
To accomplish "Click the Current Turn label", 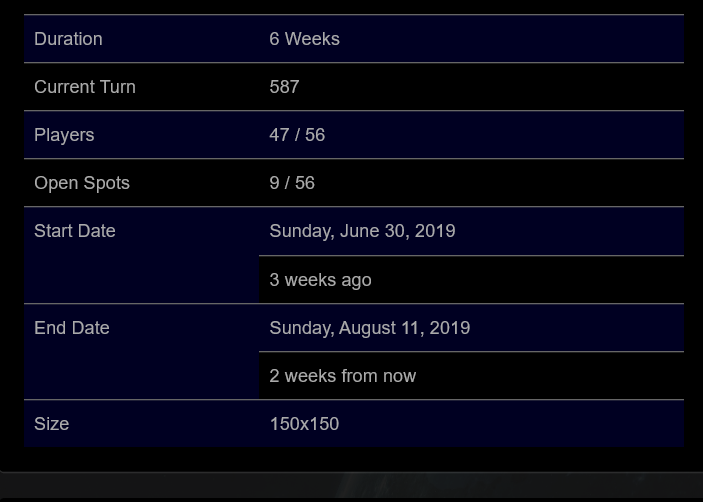I will coord(85,87).
